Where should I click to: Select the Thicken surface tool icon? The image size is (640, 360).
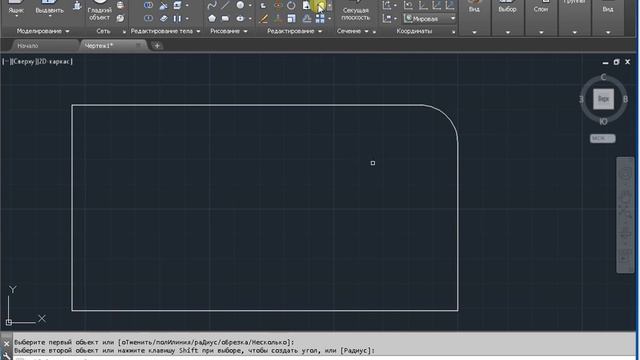point(164,18)
